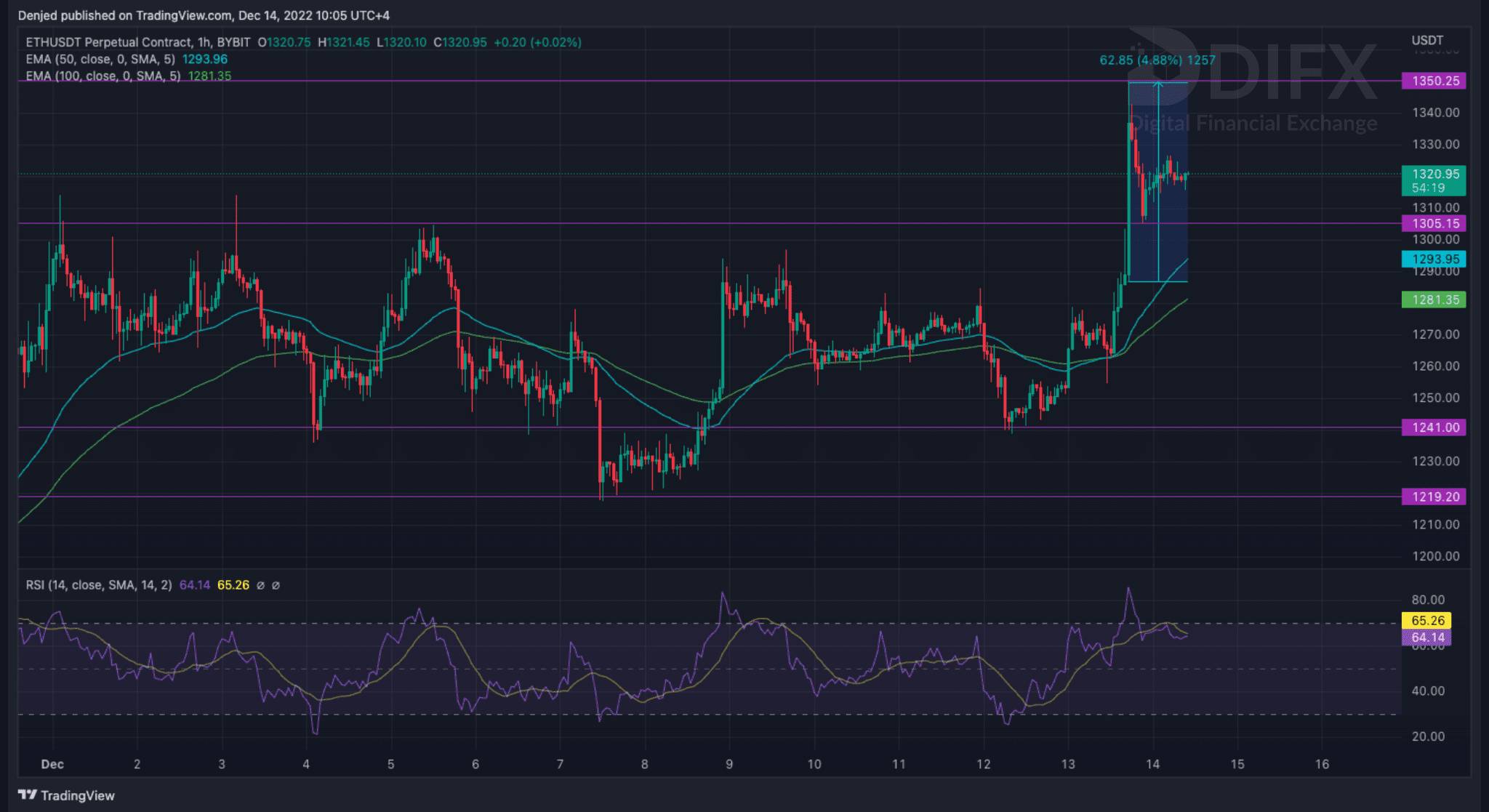Open the USDT currency label on price axis
The width and height of the screenshot is (1489, 812).
click(x=1426, y=40)
